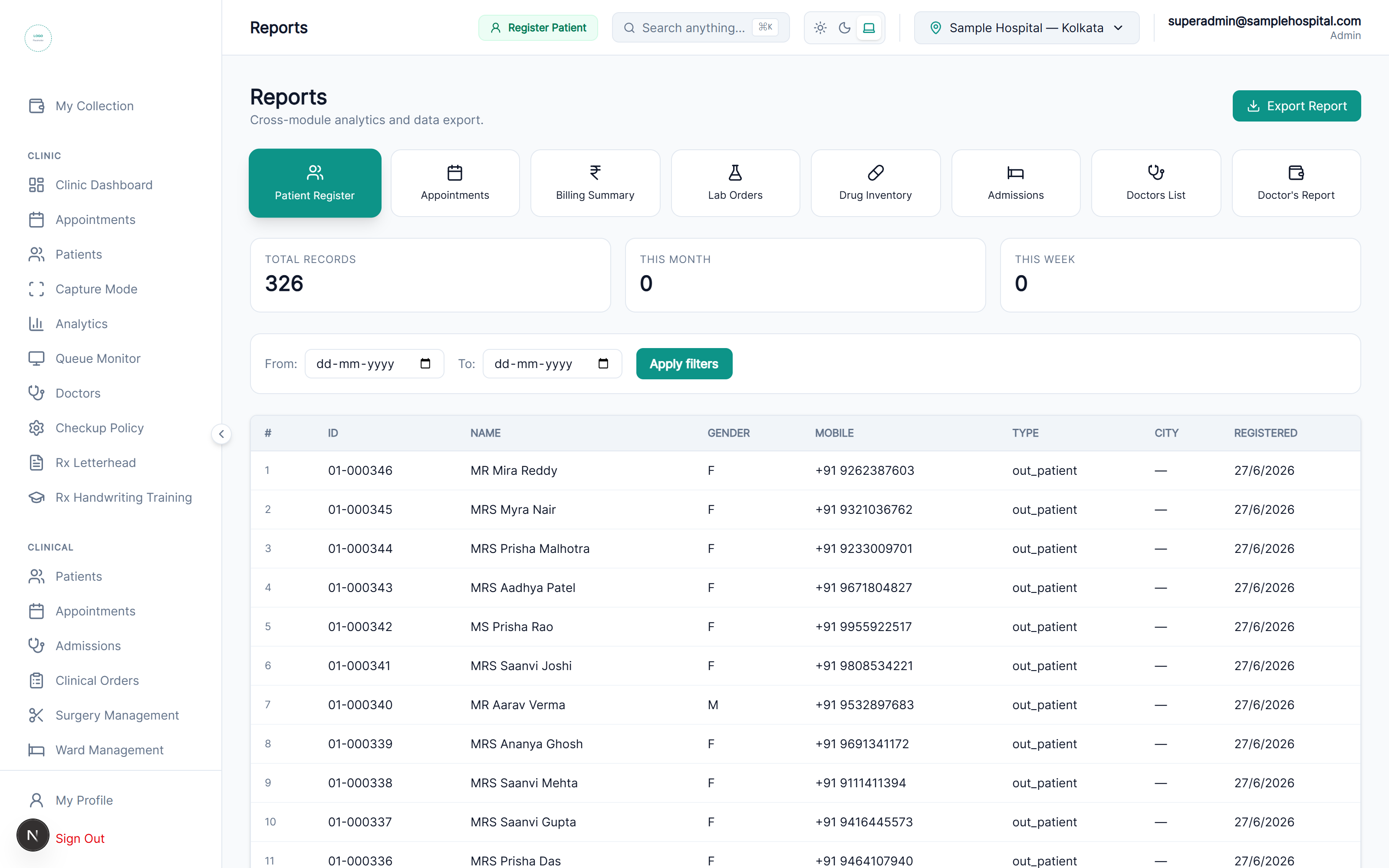The height and width of the screenshot is (868, 1389).
Task: Click the search magnifier icon
Action: coord(629,27)
